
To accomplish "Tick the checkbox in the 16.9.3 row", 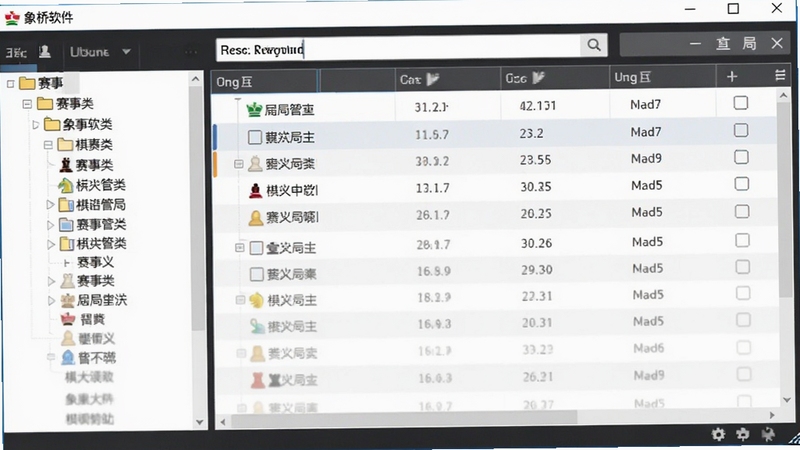I will tap(743, 320).
